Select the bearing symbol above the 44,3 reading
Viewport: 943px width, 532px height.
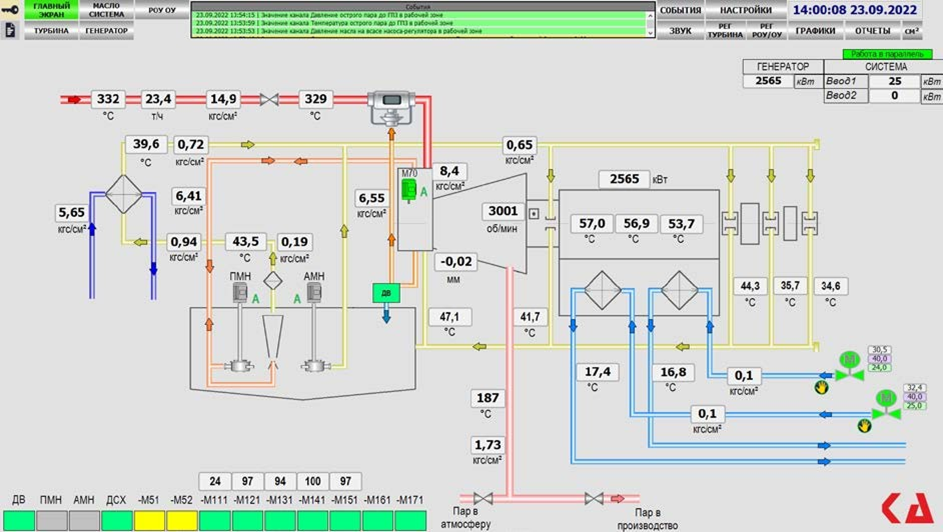coord(730,224)
